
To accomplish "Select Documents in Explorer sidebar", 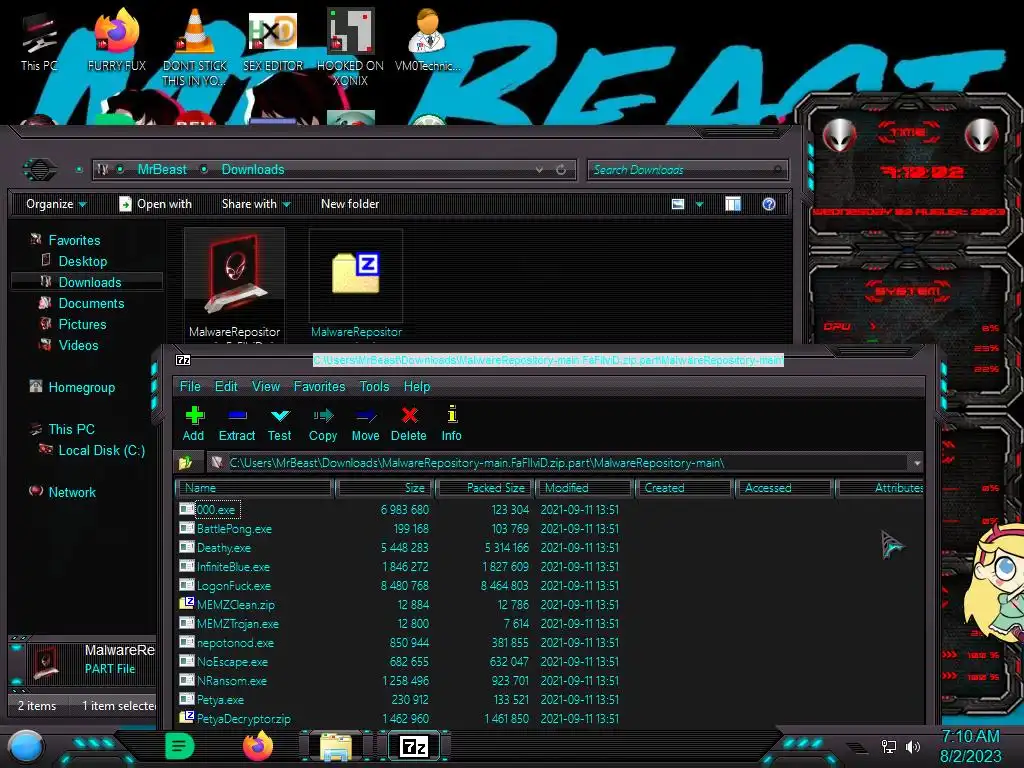I will pyautogui.click(x=91, y=304).
